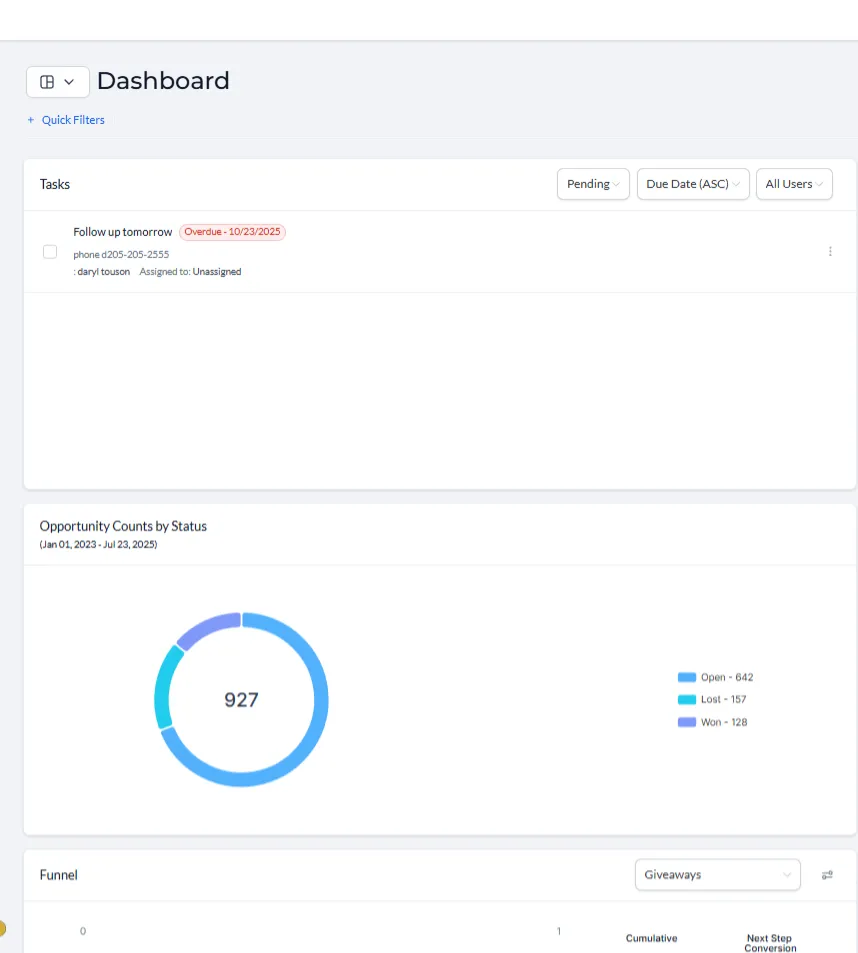This screenshot has width=858, height=953.
Task: Open the dashboard layout switcher icon
Action: (58, 81)
